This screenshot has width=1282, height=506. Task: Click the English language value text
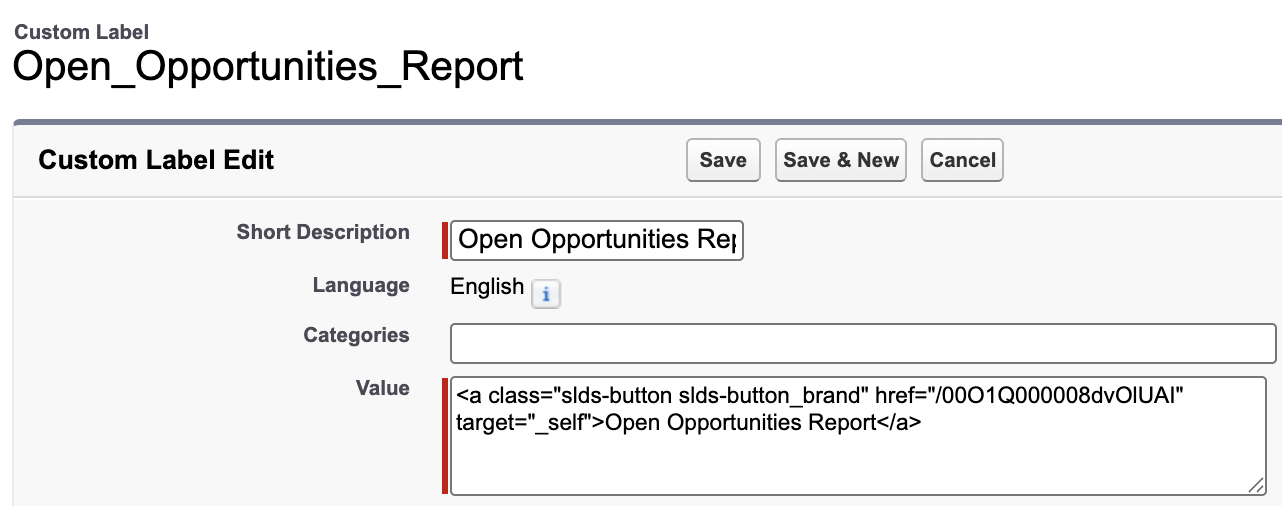pyautogui.click(x=487, y=287)
